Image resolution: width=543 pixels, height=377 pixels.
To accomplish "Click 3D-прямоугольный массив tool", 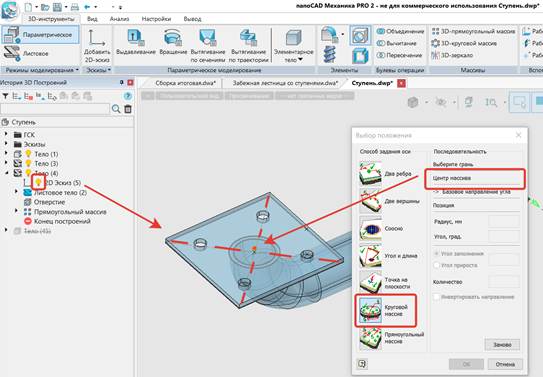I will (x=473, y=31).
